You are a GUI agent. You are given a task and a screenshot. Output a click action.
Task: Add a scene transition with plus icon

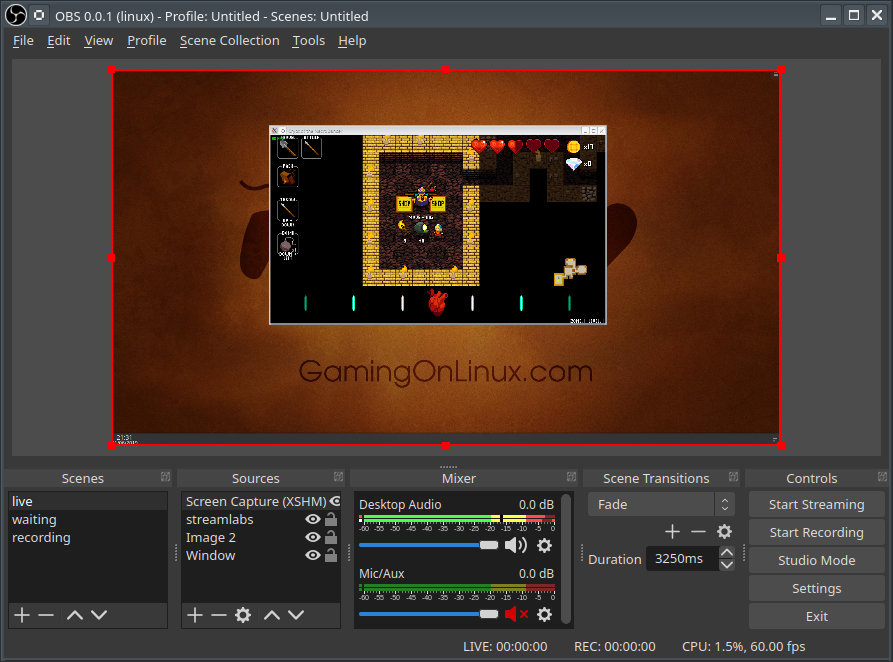(x=673, y=532)
